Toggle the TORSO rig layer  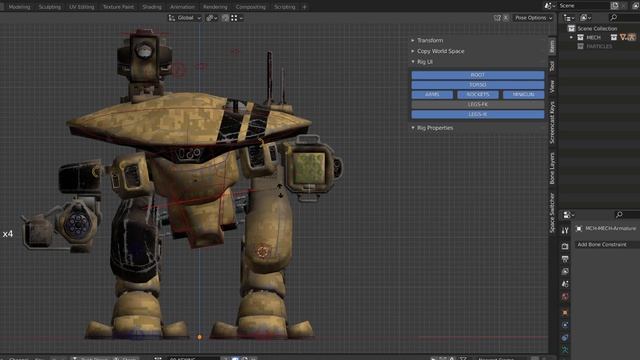(478, 85)
